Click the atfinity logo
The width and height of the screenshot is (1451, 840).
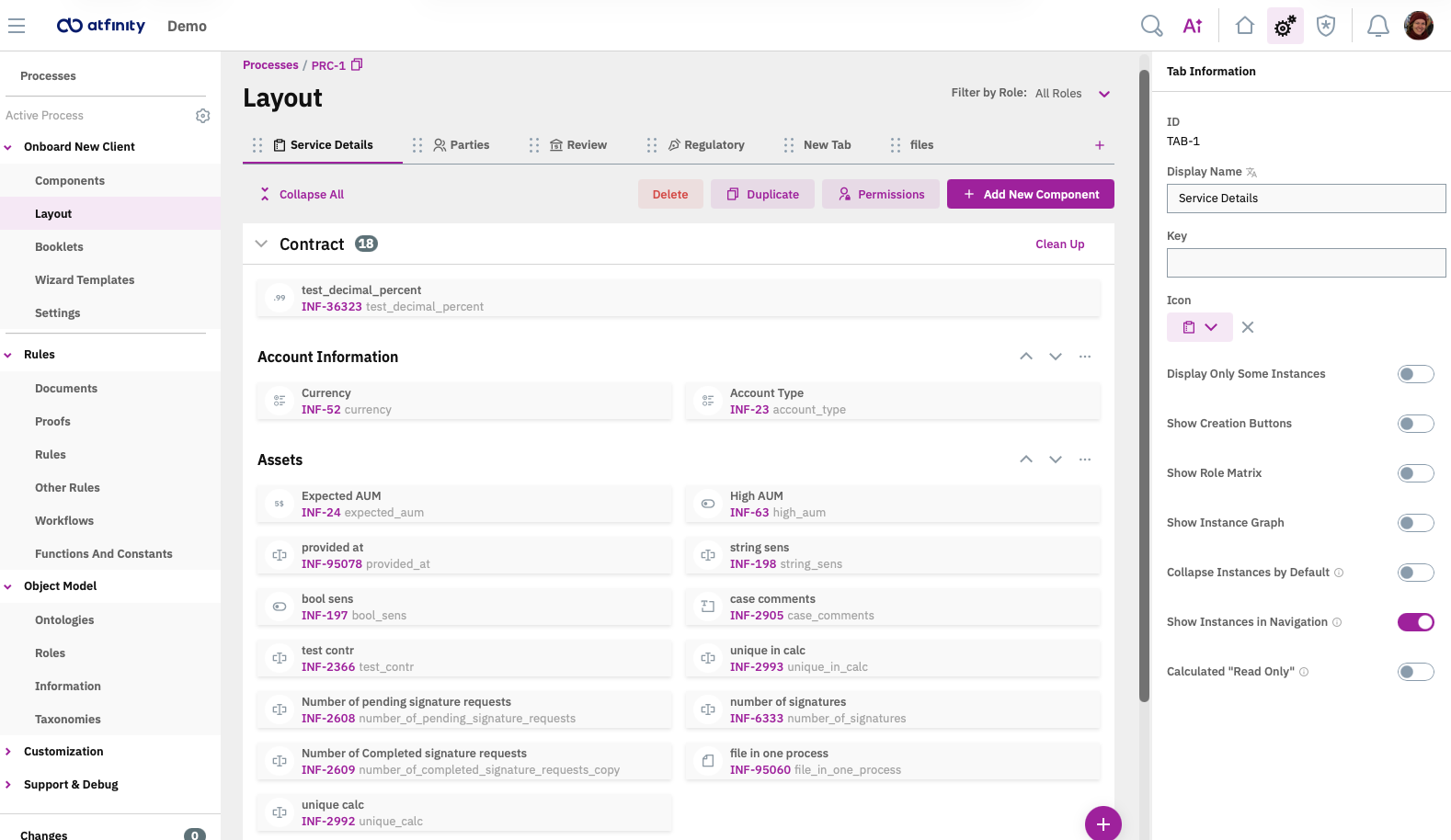pyautogui.click(x=101, y=26)
